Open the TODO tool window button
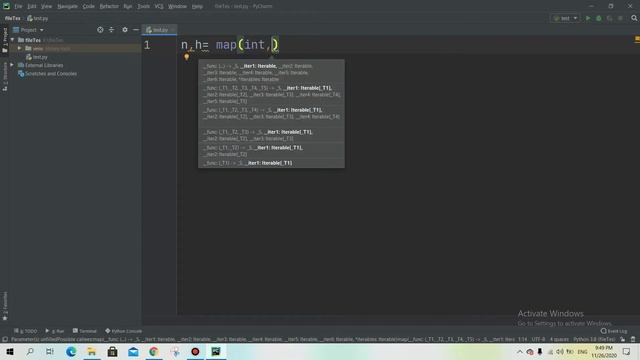The width and height of the screenshot is (640, 360). (26, 331)
